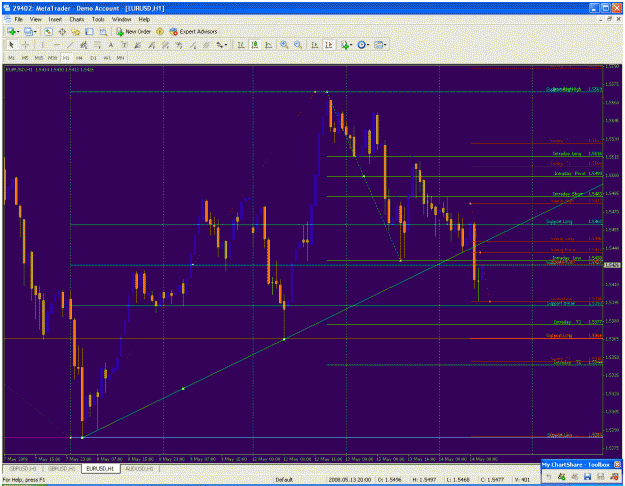Switch timeframe to W1

tap(107, 58)
